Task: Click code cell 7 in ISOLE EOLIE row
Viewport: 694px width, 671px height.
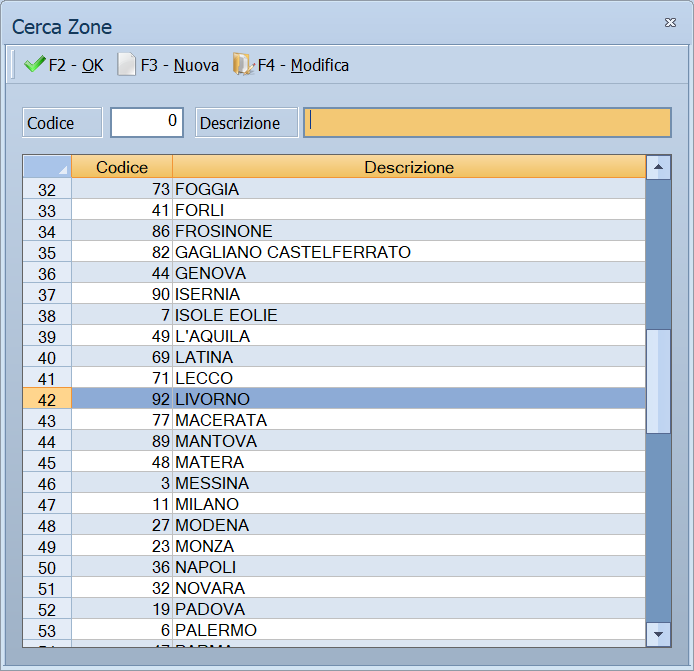Action: point(122,315)
